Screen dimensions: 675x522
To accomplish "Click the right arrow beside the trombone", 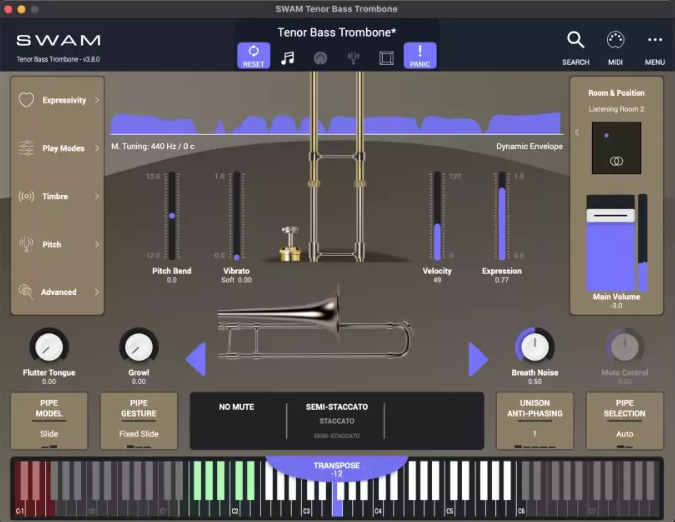I will click(x=478, y=359).
